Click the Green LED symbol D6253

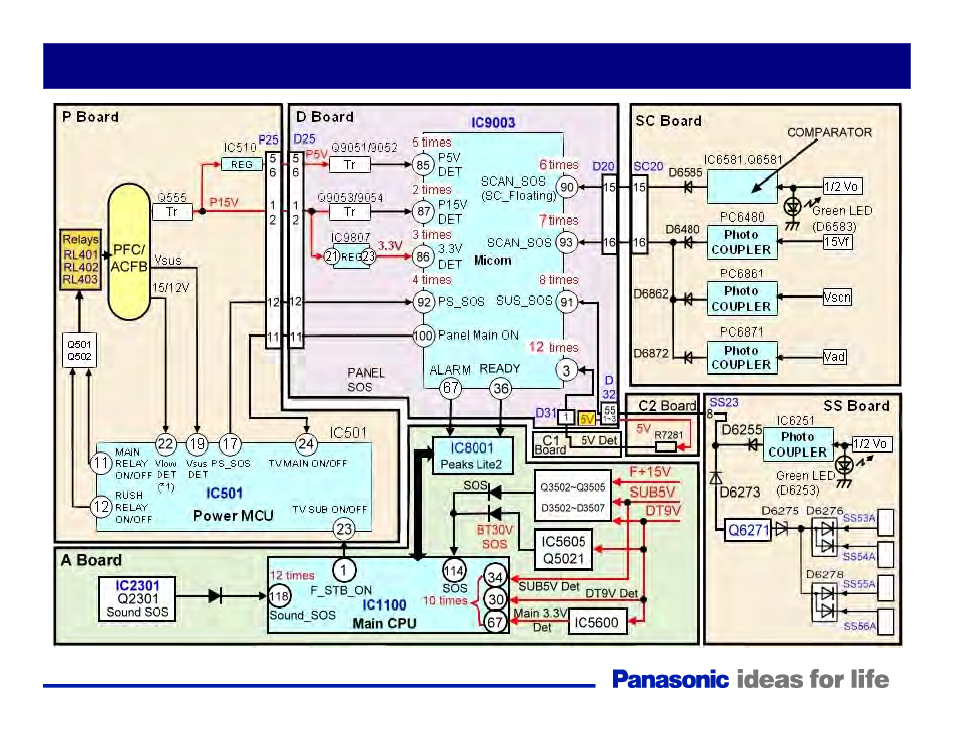[844, 466]
